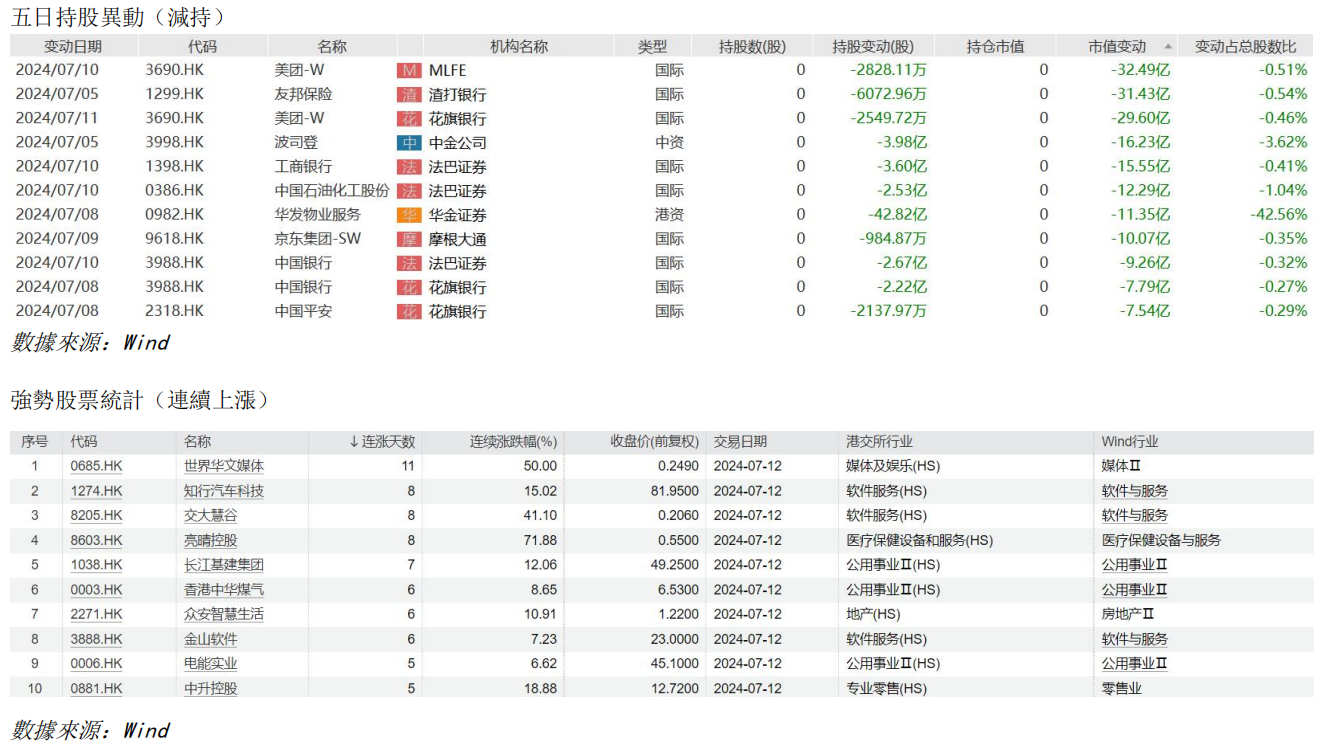Click the 交易日期 column header

pos(741,441)
